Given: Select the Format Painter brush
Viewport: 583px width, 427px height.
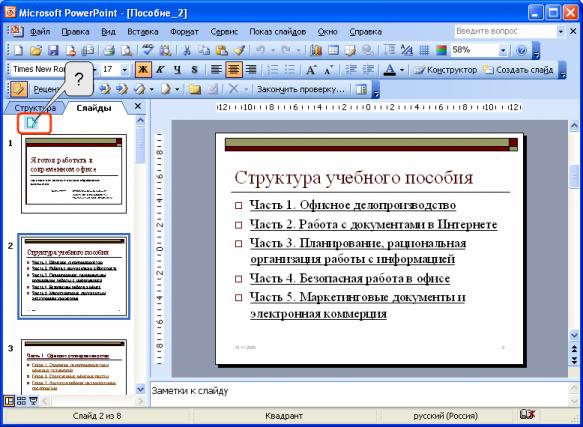Looking at the screenshot, I should pyautogui.click(x=239, y=50).
